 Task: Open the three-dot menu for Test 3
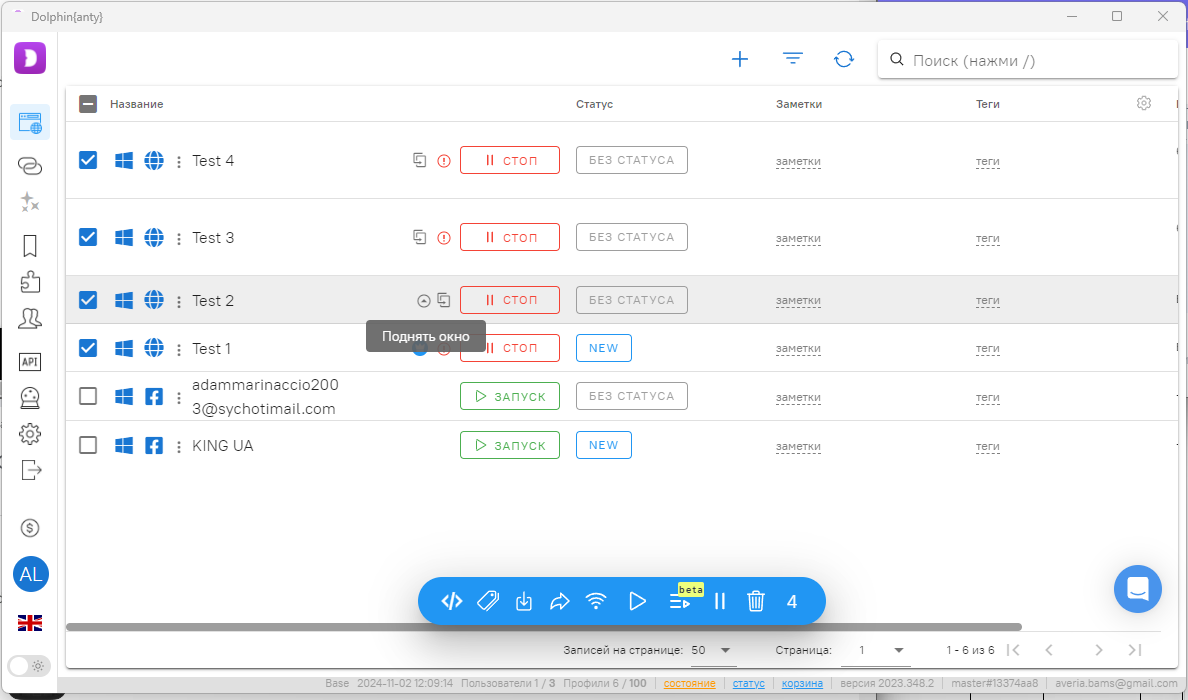pos(179,238)
